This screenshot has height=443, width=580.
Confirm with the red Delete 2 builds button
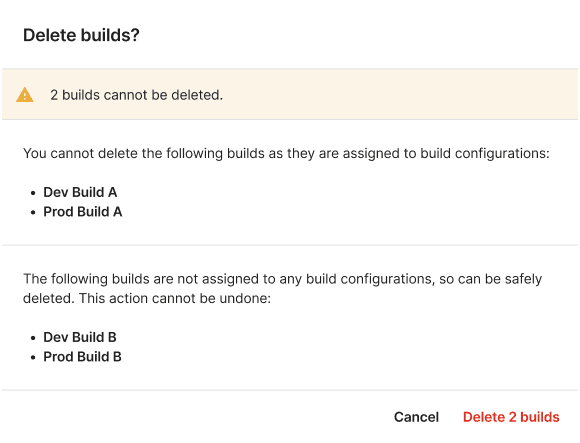pos(511,417)
